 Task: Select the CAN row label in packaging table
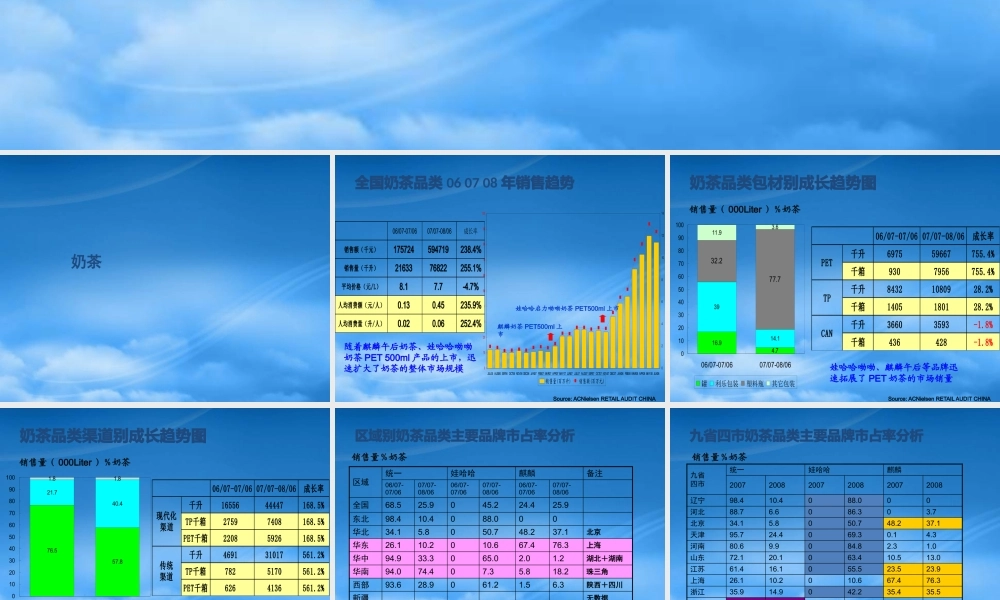(x=827, y=333)
